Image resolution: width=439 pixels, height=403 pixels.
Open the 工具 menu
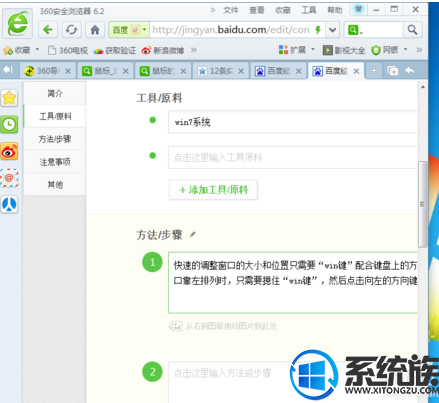tap(309, 10)
